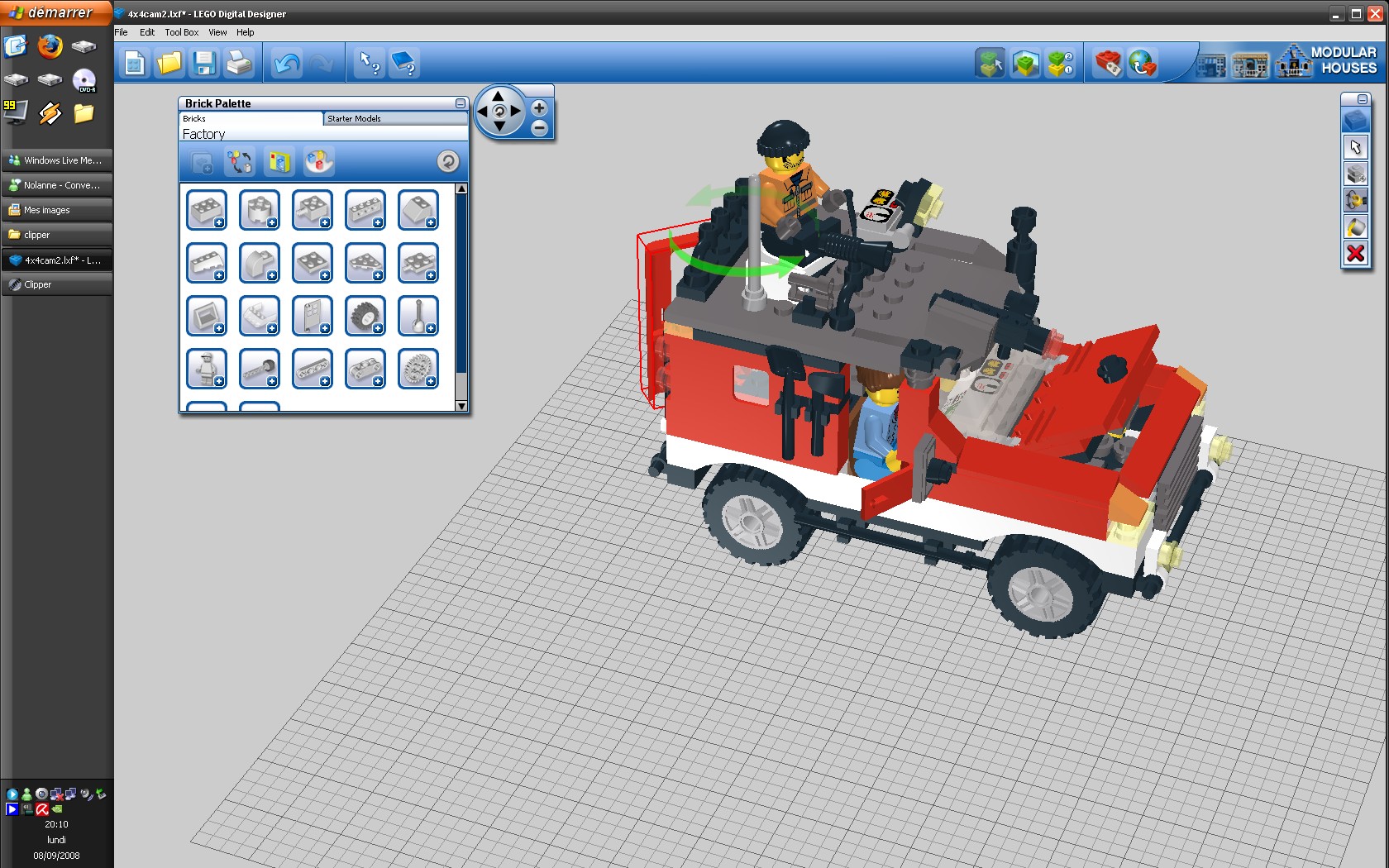The height and width of the screenshot is (868, 1389).
Task: Rotate the camera view downward
Action: [x=499, y=126]
